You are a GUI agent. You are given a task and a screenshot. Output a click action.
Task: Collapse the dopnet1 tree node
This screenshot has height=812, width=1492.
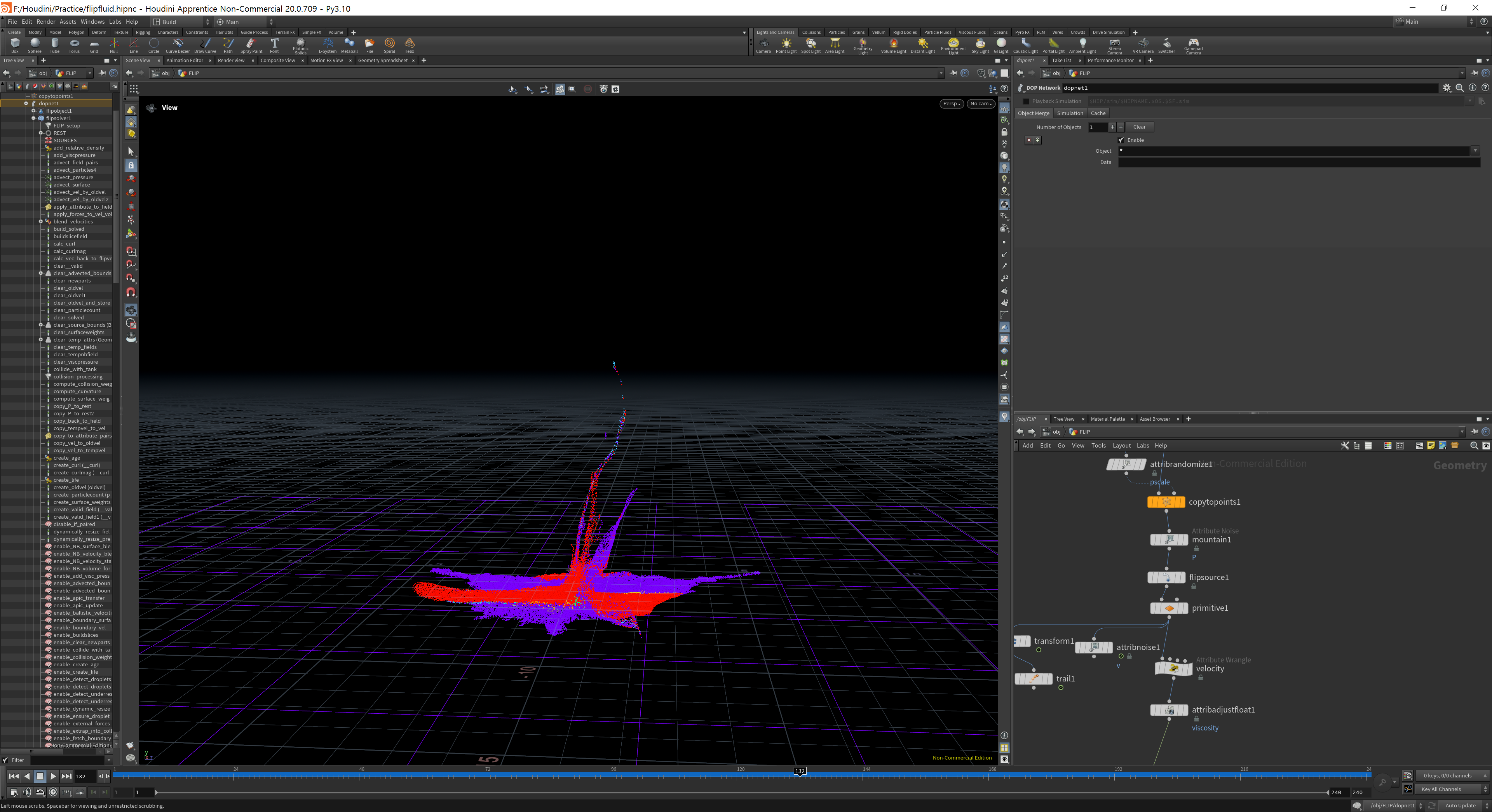pos(26,104)
